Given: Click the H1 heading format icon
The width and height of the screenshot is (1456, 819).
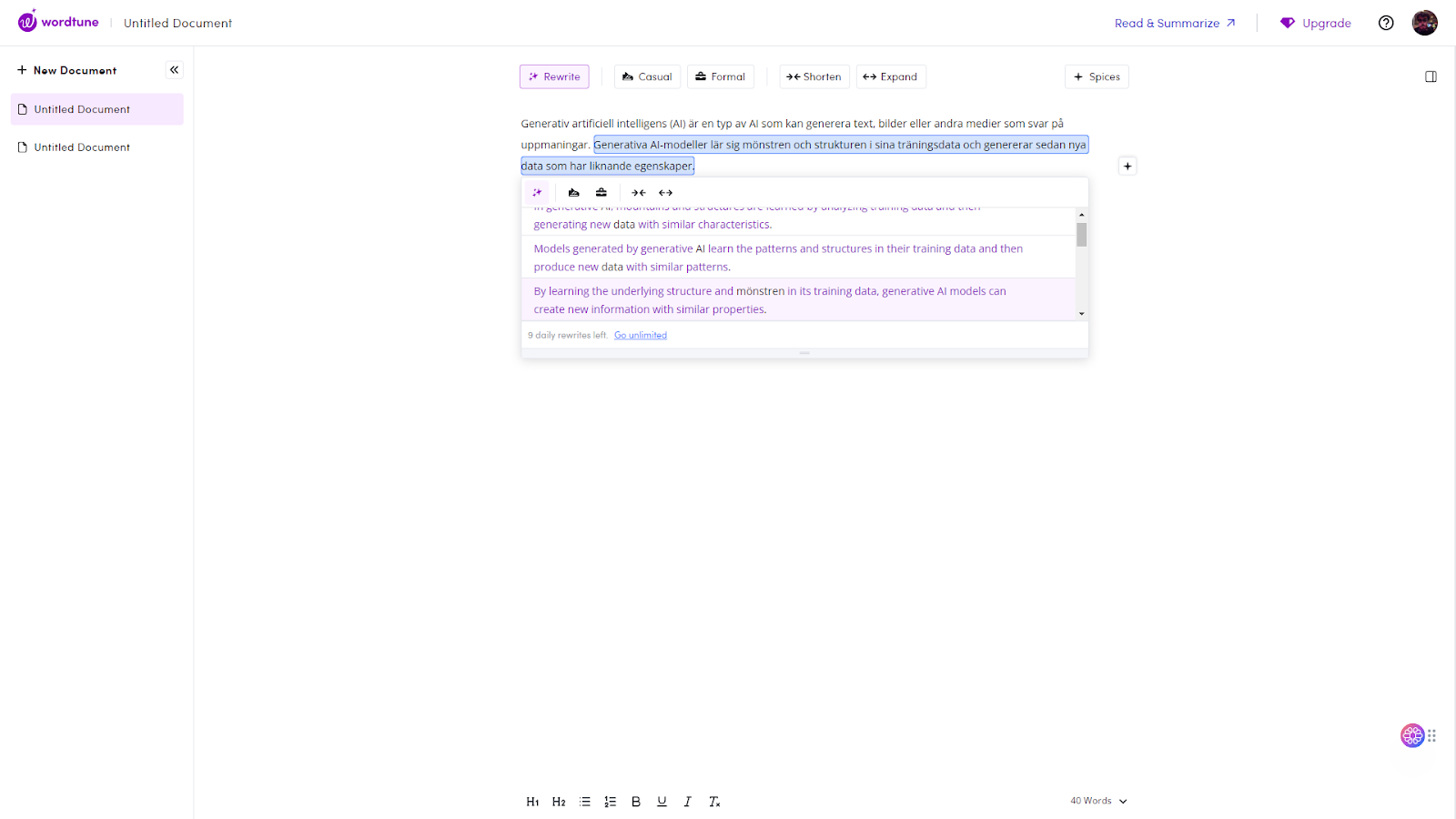Looking at the screenshot, I should 532,802.
